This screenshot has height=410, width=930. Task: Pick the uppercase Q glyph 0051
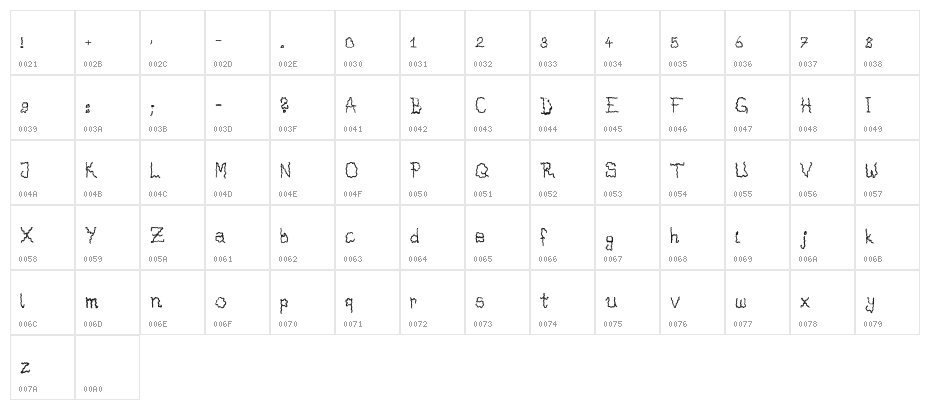(x=497, y=173)
